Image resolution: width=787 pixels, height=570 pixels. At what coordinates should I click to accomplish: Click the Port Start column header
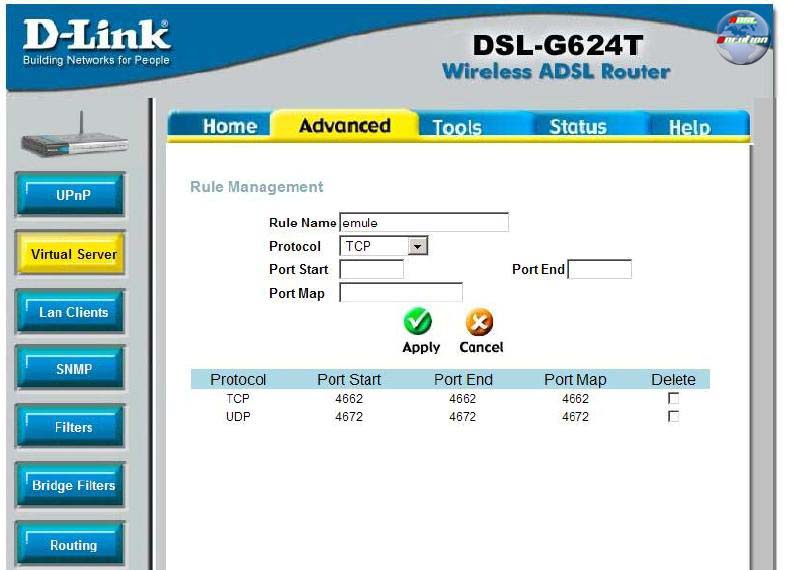(x=349, y=379)
